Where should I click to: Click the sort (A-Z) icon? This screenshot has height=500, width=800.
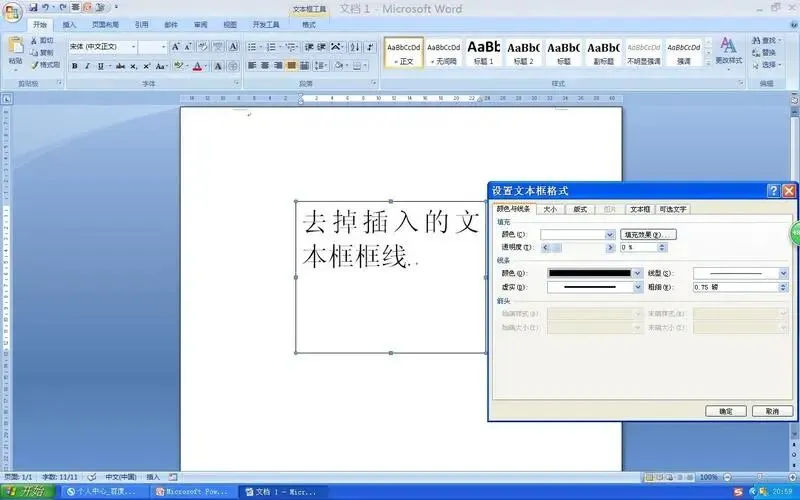click(x=355, y=47)
